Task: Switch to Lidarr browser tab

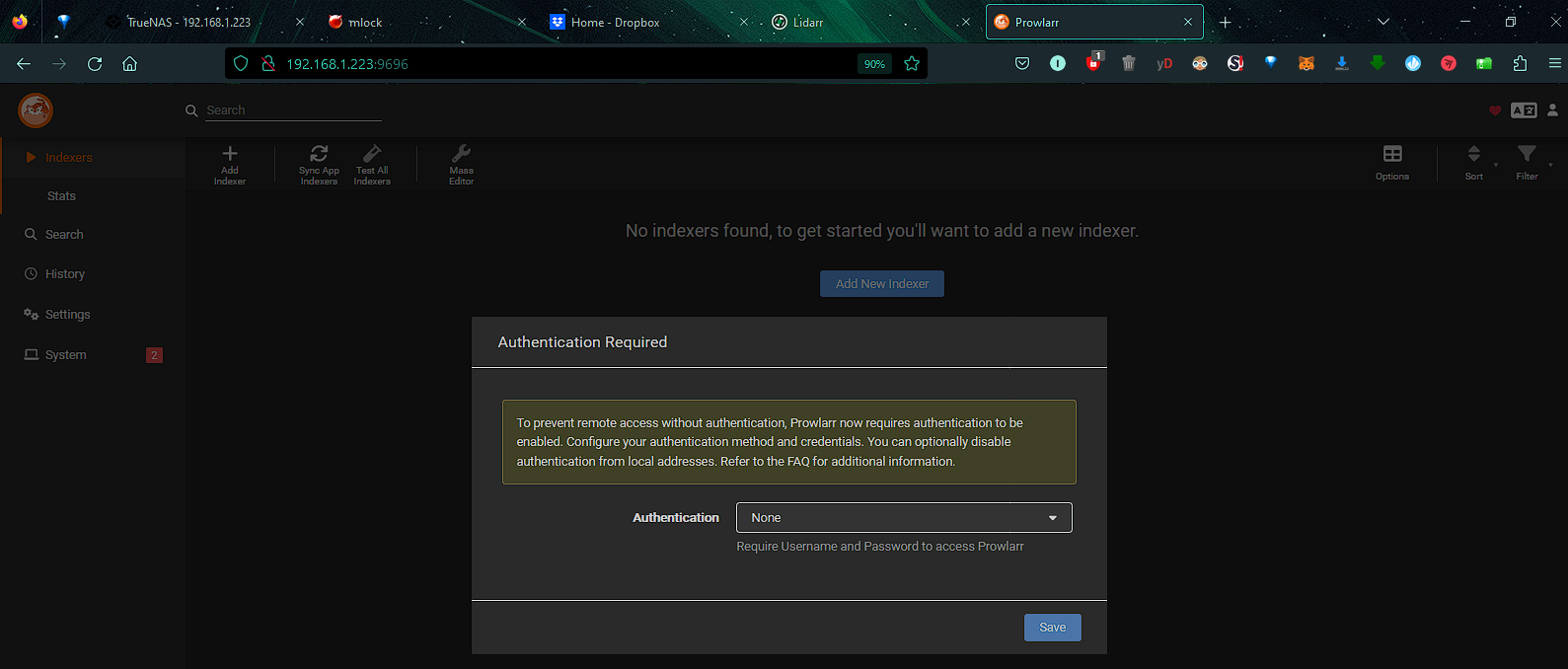Action: click(x=872, y=22)
